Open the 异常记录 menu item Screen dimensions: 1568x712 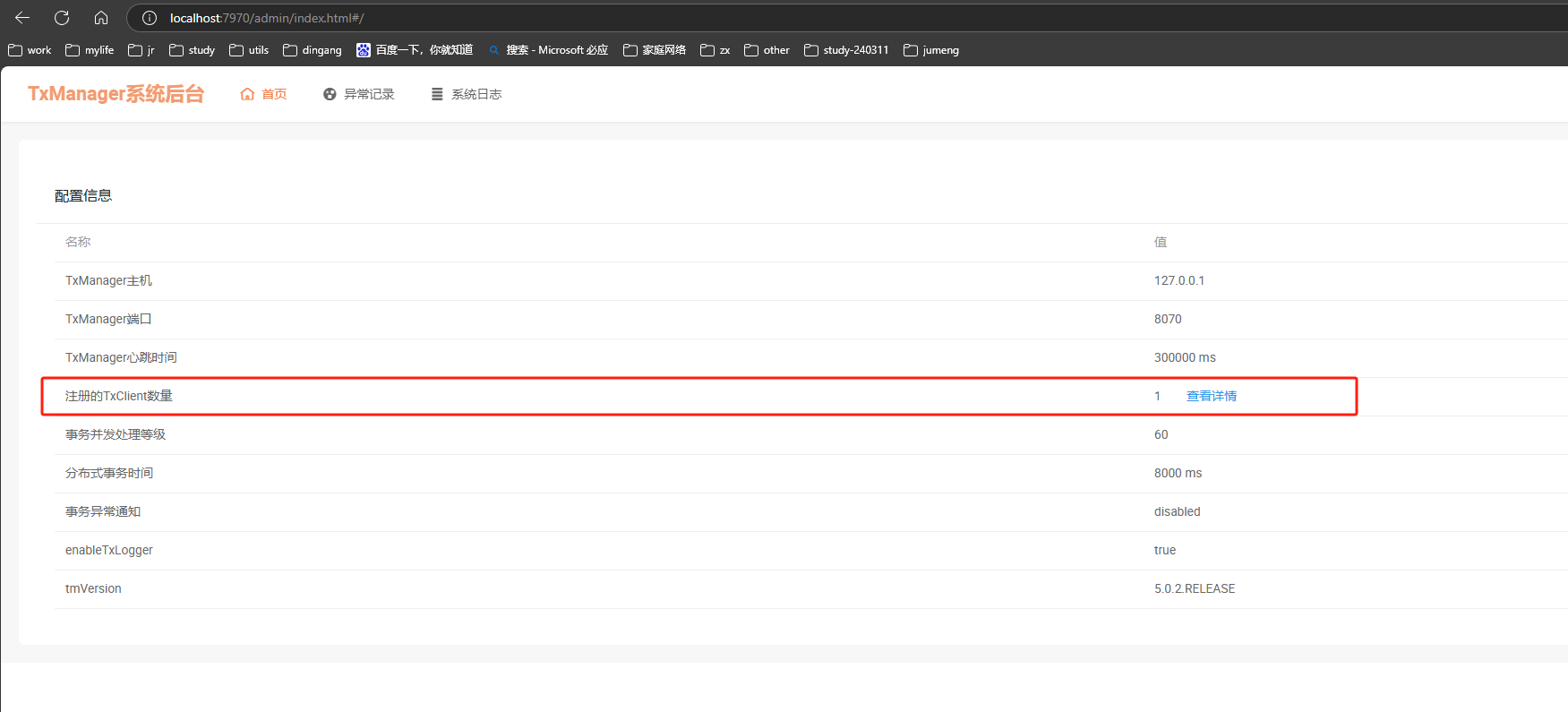click(x=359, y=94)
